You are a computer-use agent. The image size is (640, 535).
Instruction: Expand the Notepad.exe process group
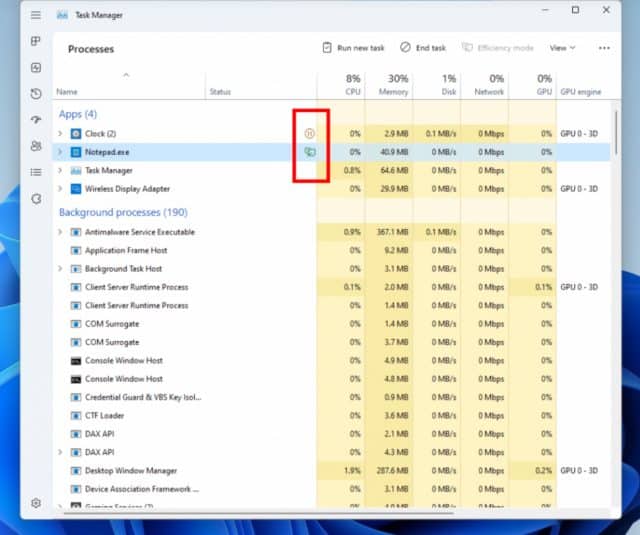click(60, 152)
